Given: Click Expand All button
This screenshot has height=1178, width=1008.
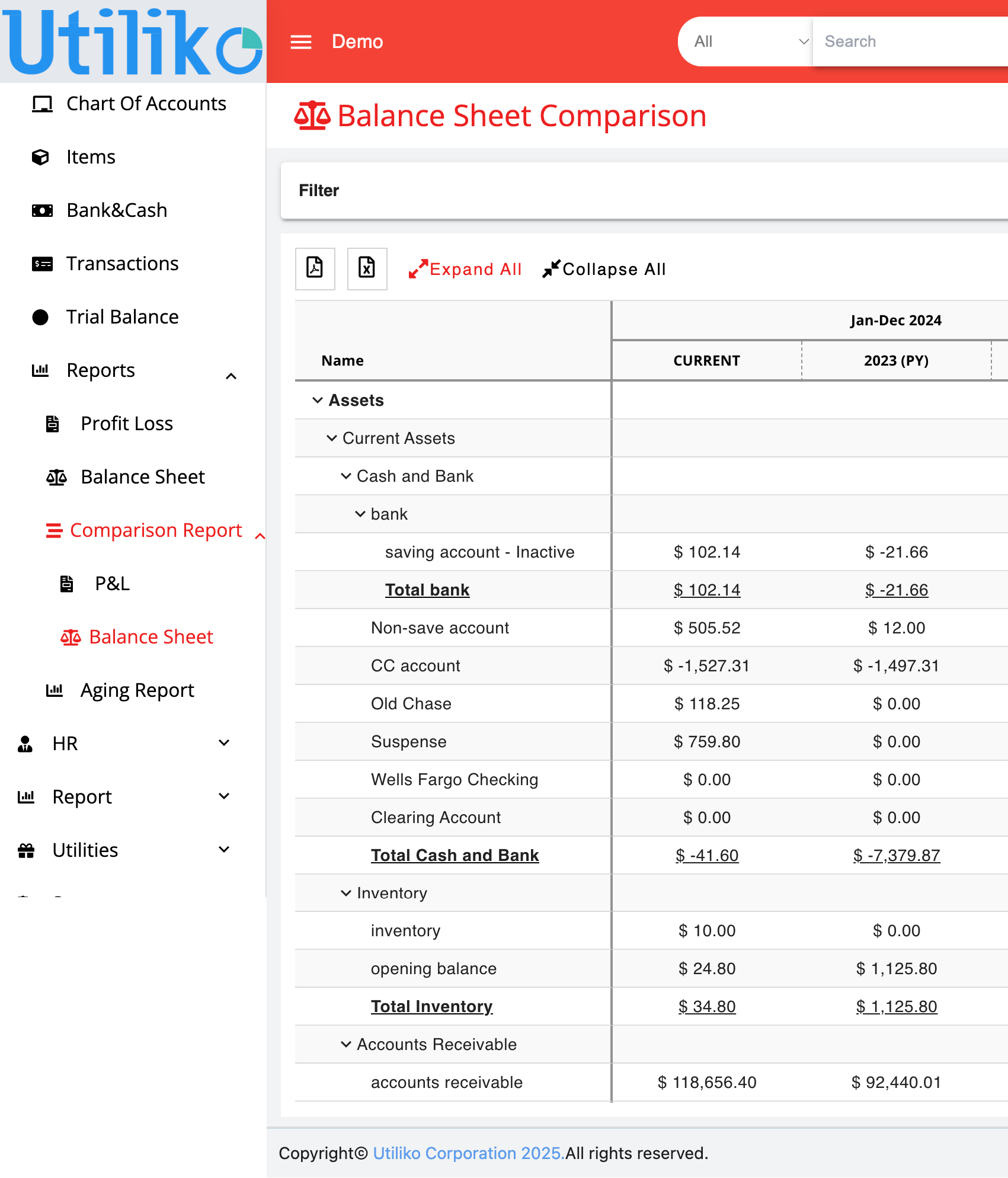Looking at the screenshot, I should click(x=465, y=269).
